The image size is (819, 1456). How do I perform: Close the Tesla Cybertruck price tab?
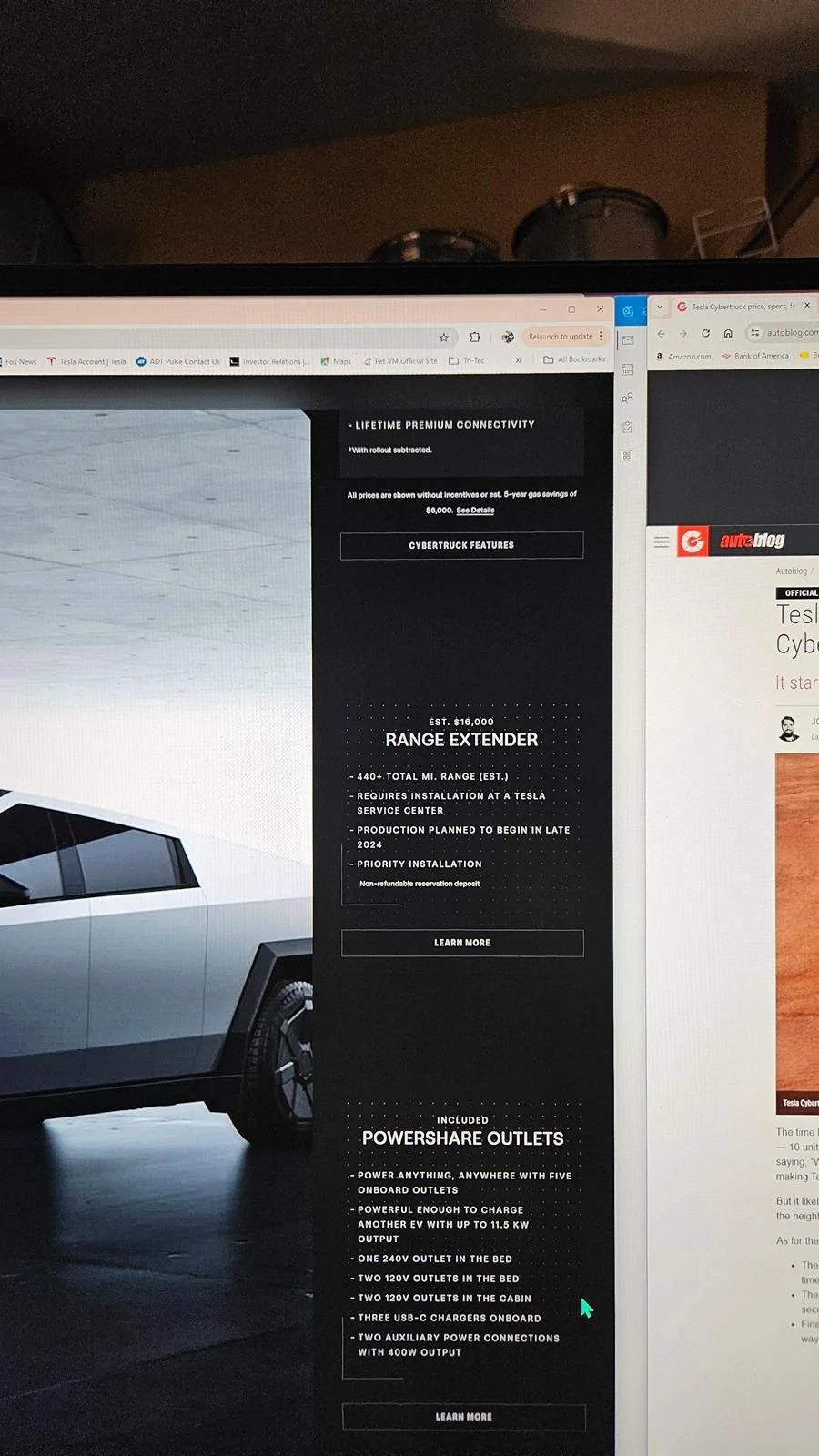(807, 306)
